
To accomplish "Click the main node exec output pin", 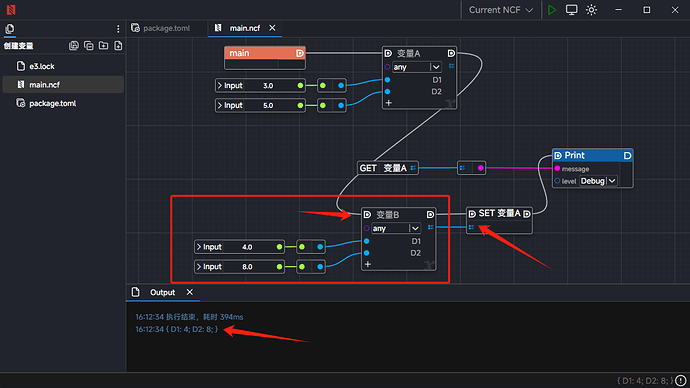I will [300, 53].
